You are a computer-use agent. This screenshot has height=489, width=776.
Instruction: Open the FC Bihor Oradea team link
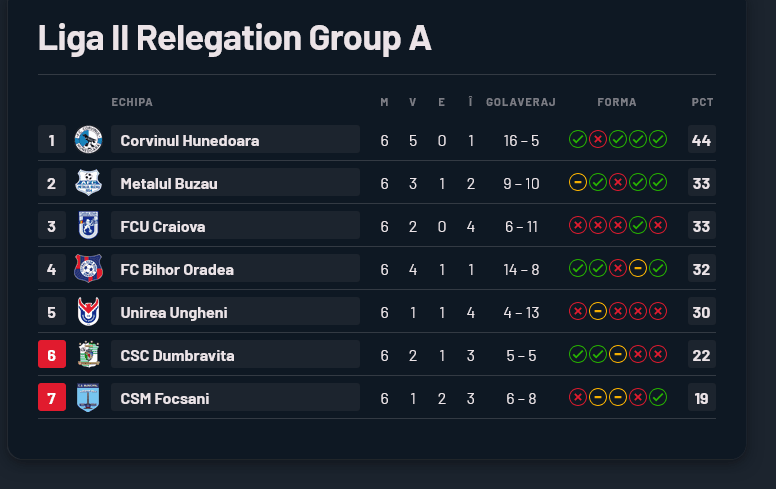click(x=177, y=270)
